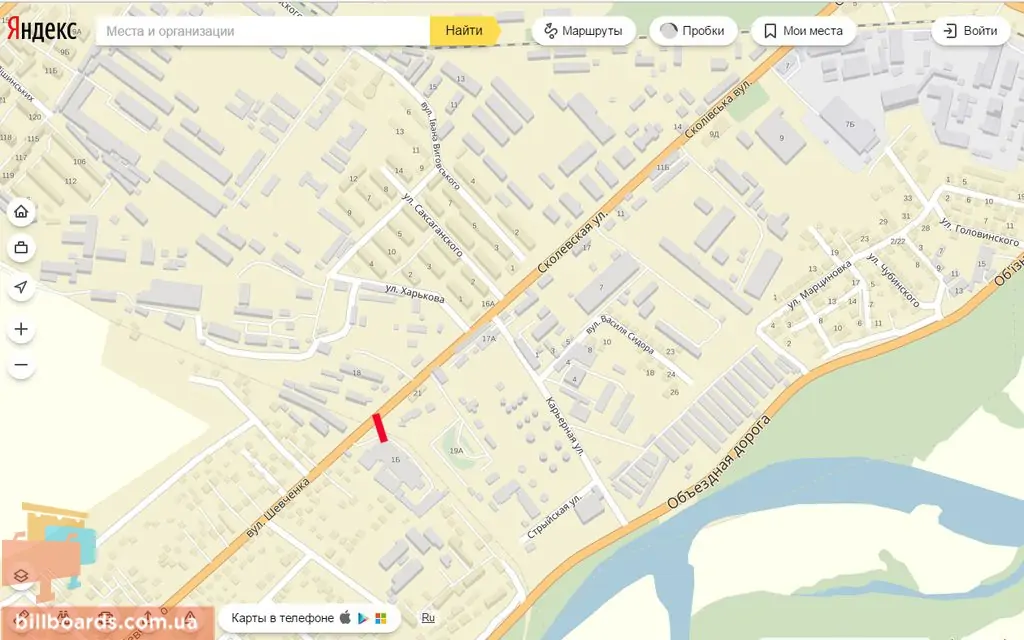
Task: Click the Карты в телефоне label
Action: coord(282,618)
